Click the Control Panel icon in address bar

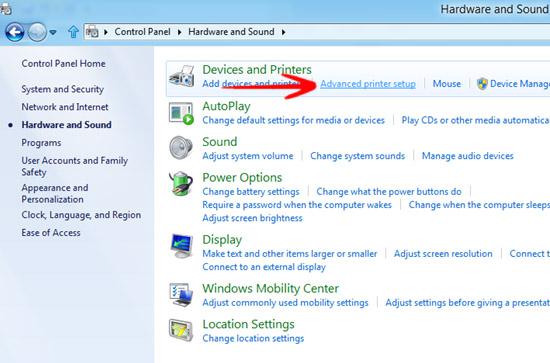(92, 32)
